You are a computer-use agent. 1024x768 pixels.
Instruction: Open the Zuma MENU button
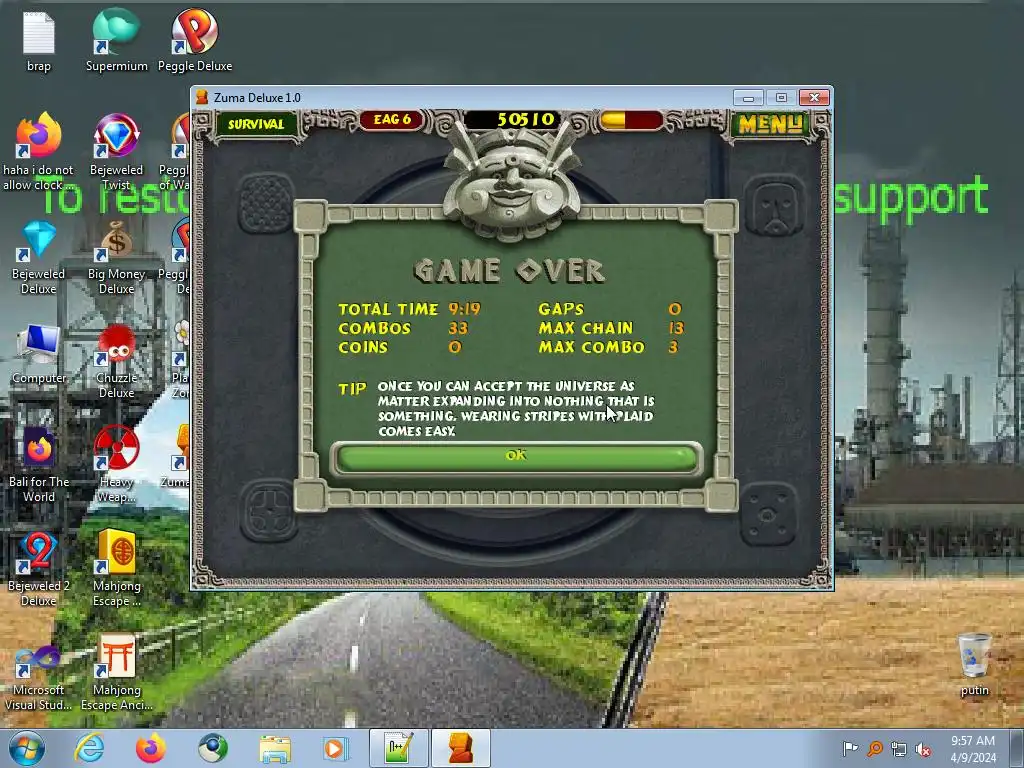pos(770,124)
